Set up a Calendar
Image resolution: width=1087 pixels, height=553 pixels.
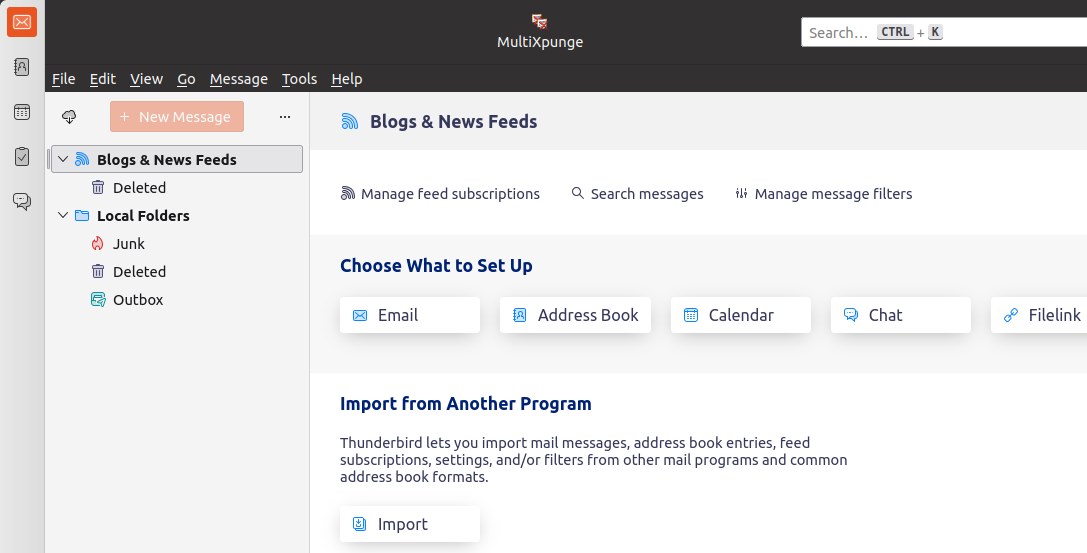click(741, 315)
